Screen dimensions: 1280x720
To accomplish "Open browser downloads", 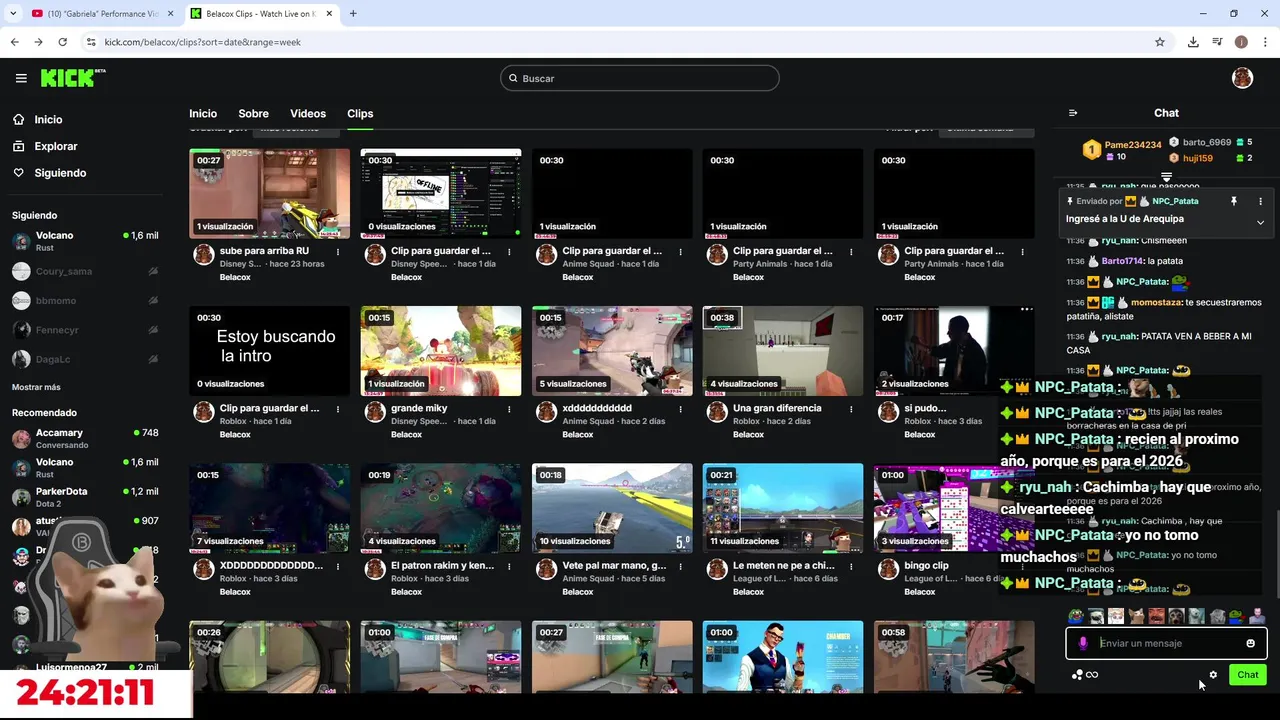I will pos(1193,42).
